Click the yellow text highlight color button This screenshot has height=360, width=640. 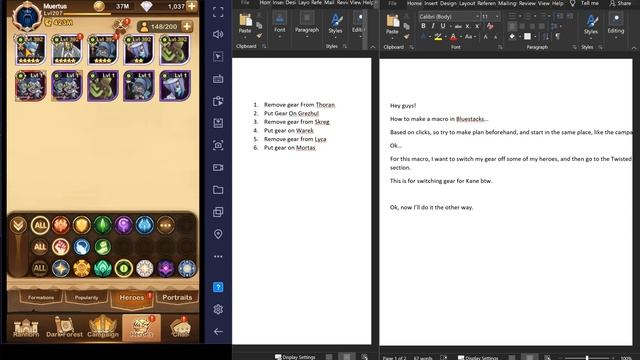[x=438, y=37]
